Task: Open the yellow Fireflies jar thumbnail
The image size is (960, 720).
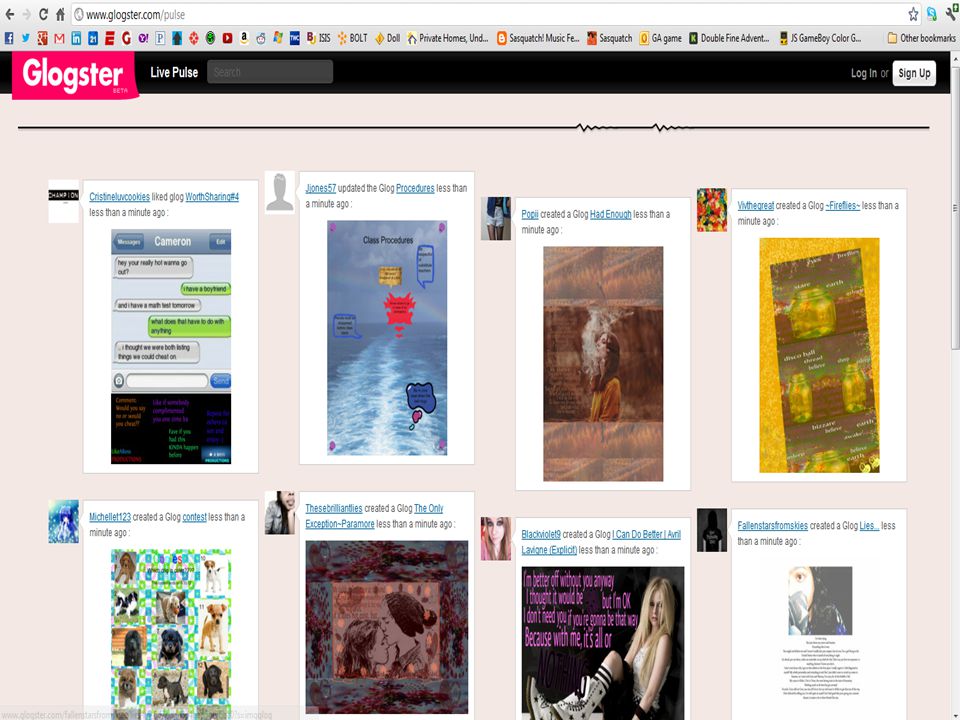Action: (819, 355)
